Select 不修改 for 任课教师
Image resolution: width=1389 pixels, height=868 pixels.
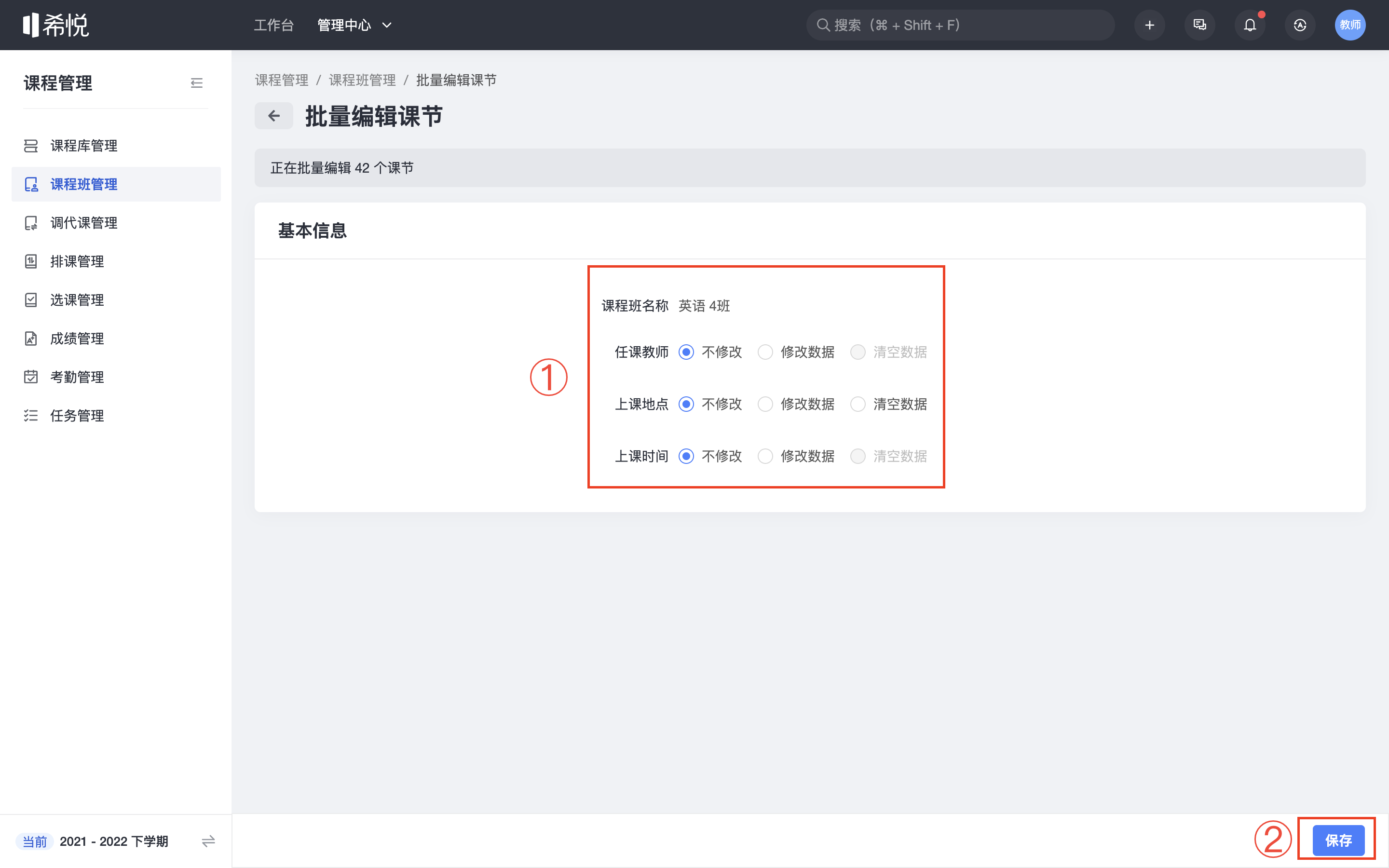click(686, 352)
